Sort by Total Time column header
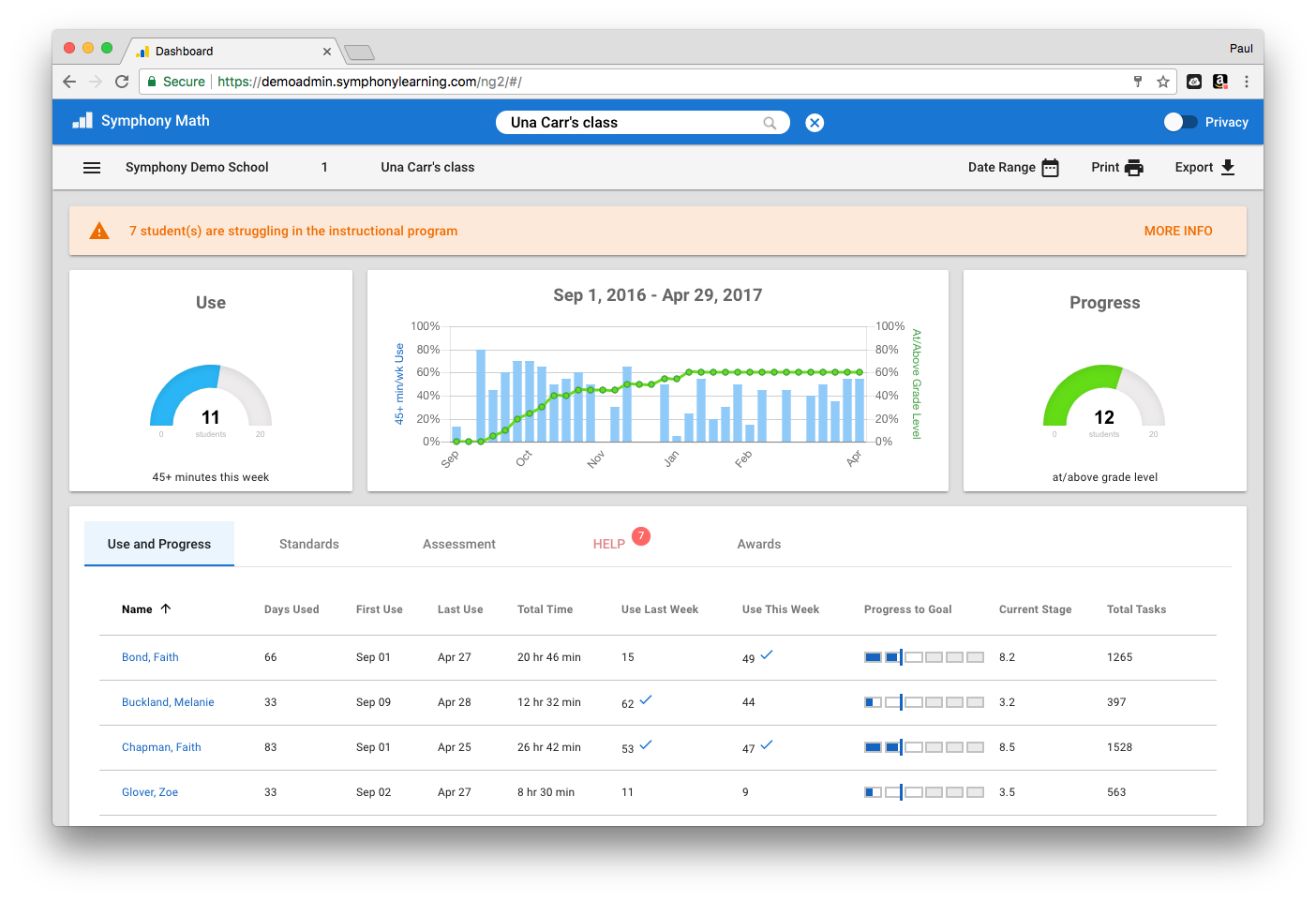 (545, 609)
